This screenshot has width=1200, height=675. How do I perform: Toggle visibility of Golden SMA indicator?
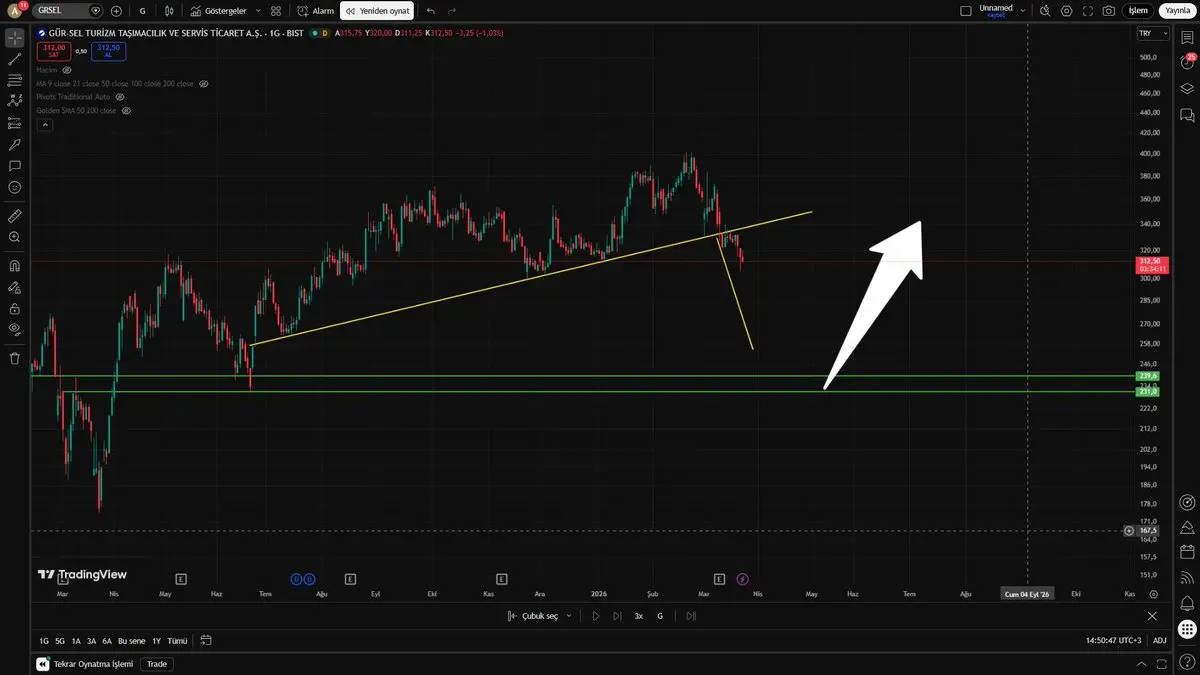125,110
